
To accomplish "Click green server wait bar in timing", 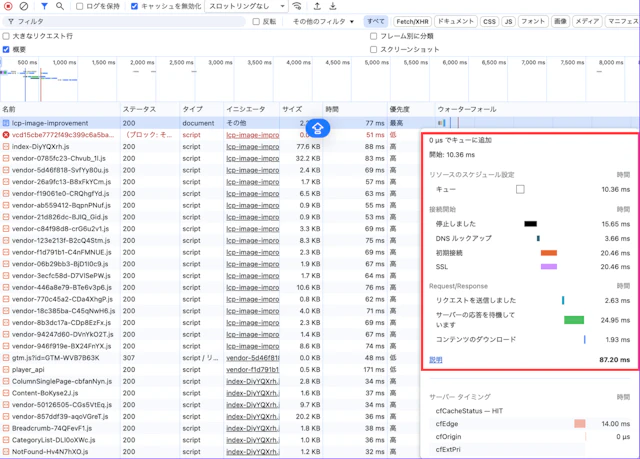I will pyautogui.click(x=574, y=320).
